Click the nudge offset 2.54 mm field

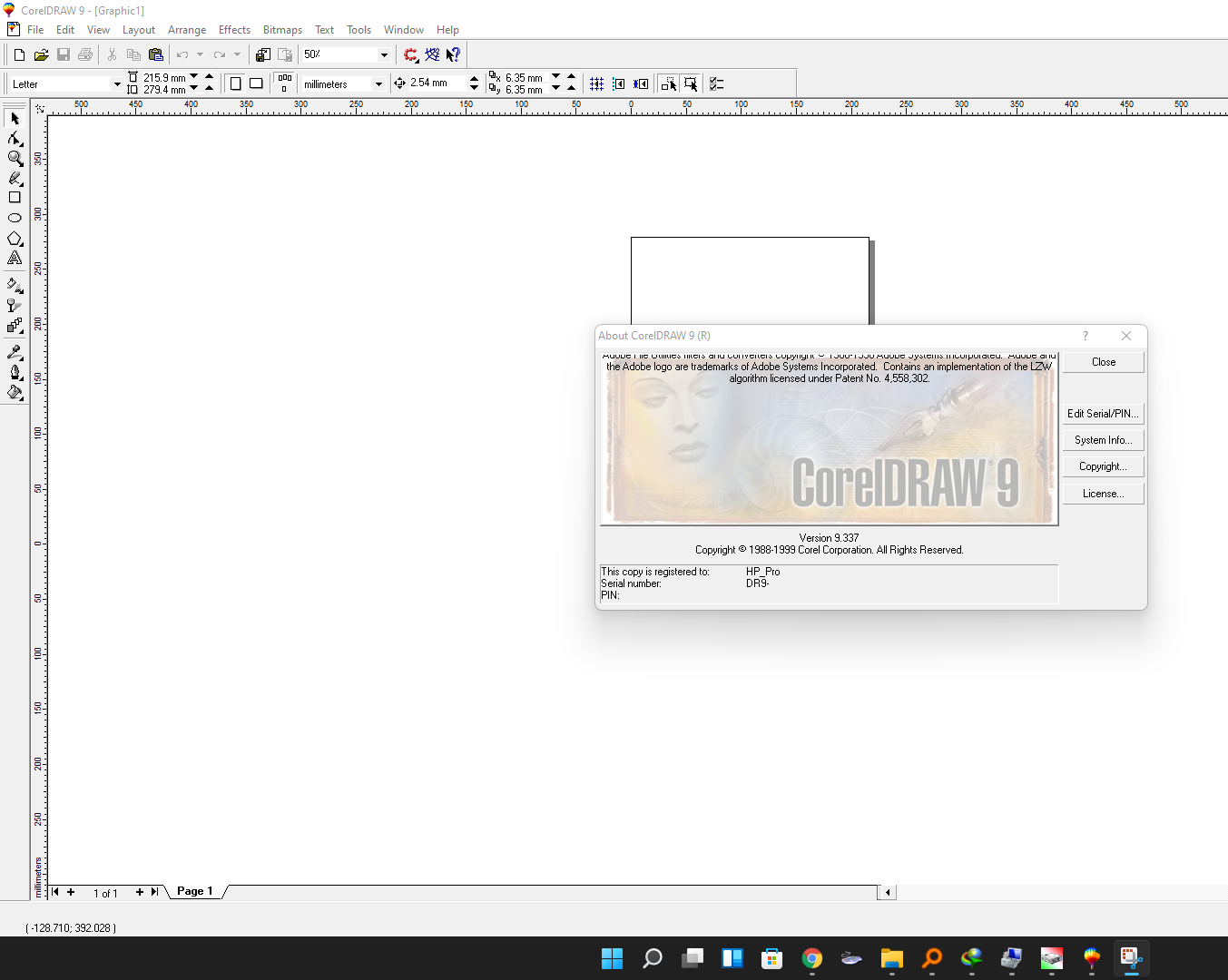(x=437, y=83)
